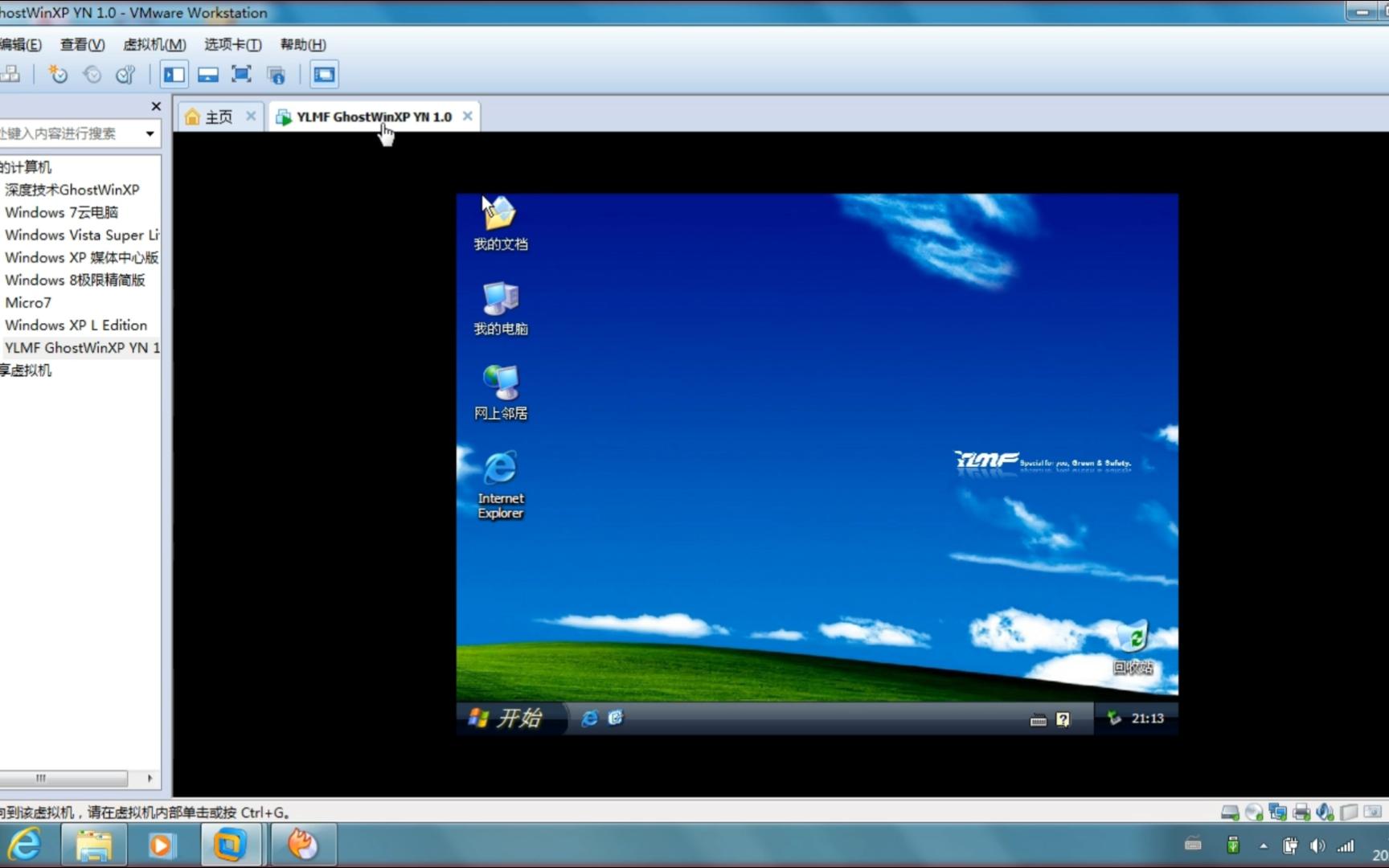Select 深度技术GhostWinXP in the library
1389x868 pixels.
coord(72,190)
